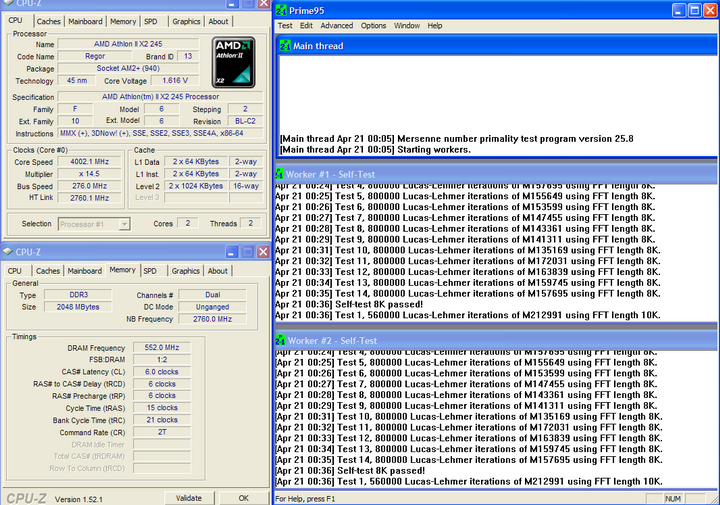Image resolution: width=720 pixels, height=505 pixels.
Task: Click the memory Type DDR3 field
Action: [x=78, y=295]
